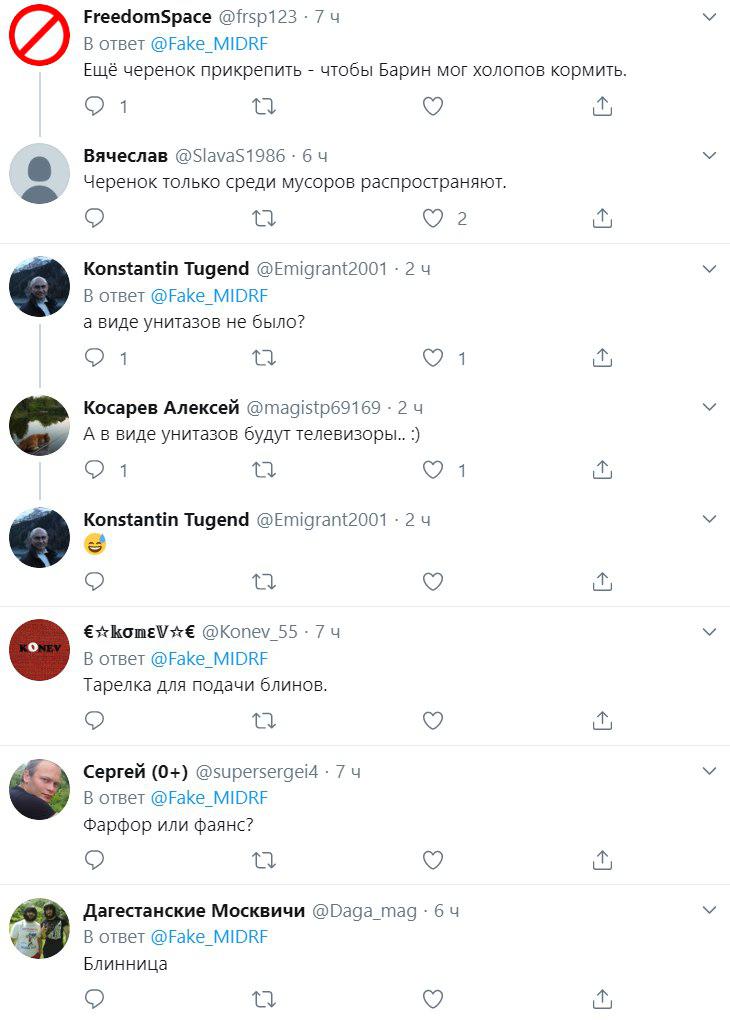Open the @Fake_MIDRF link in Konev_55's tweet
The width and height of the screenshot is (730, 1020).
tap(209, 659)
